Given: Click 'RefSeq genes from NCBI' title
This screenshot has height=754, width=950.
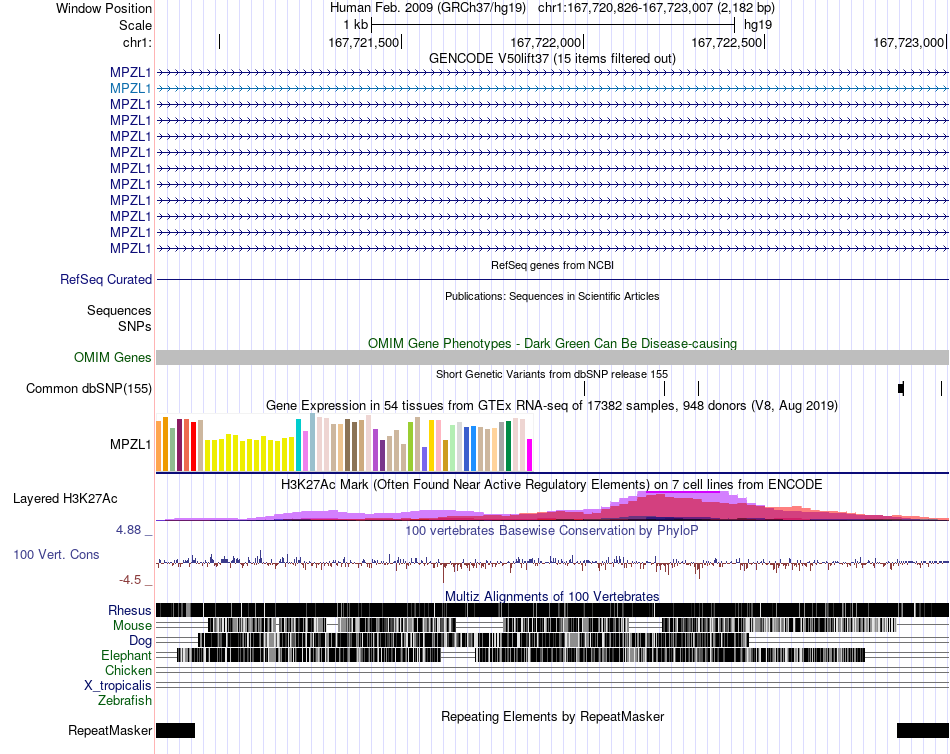Looking at the screenshot, I should pyautogui.click(x=552, y=265).
